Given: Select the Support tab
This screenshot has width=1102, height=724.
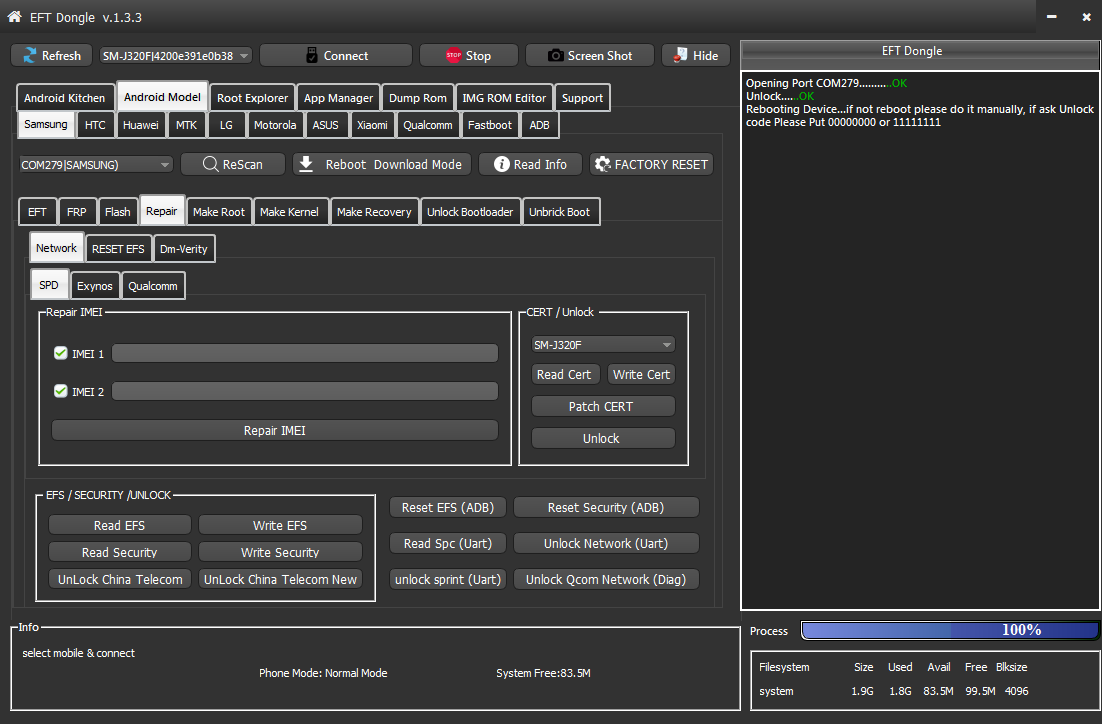Looking at the screenshot, I should tap(582, 98).
